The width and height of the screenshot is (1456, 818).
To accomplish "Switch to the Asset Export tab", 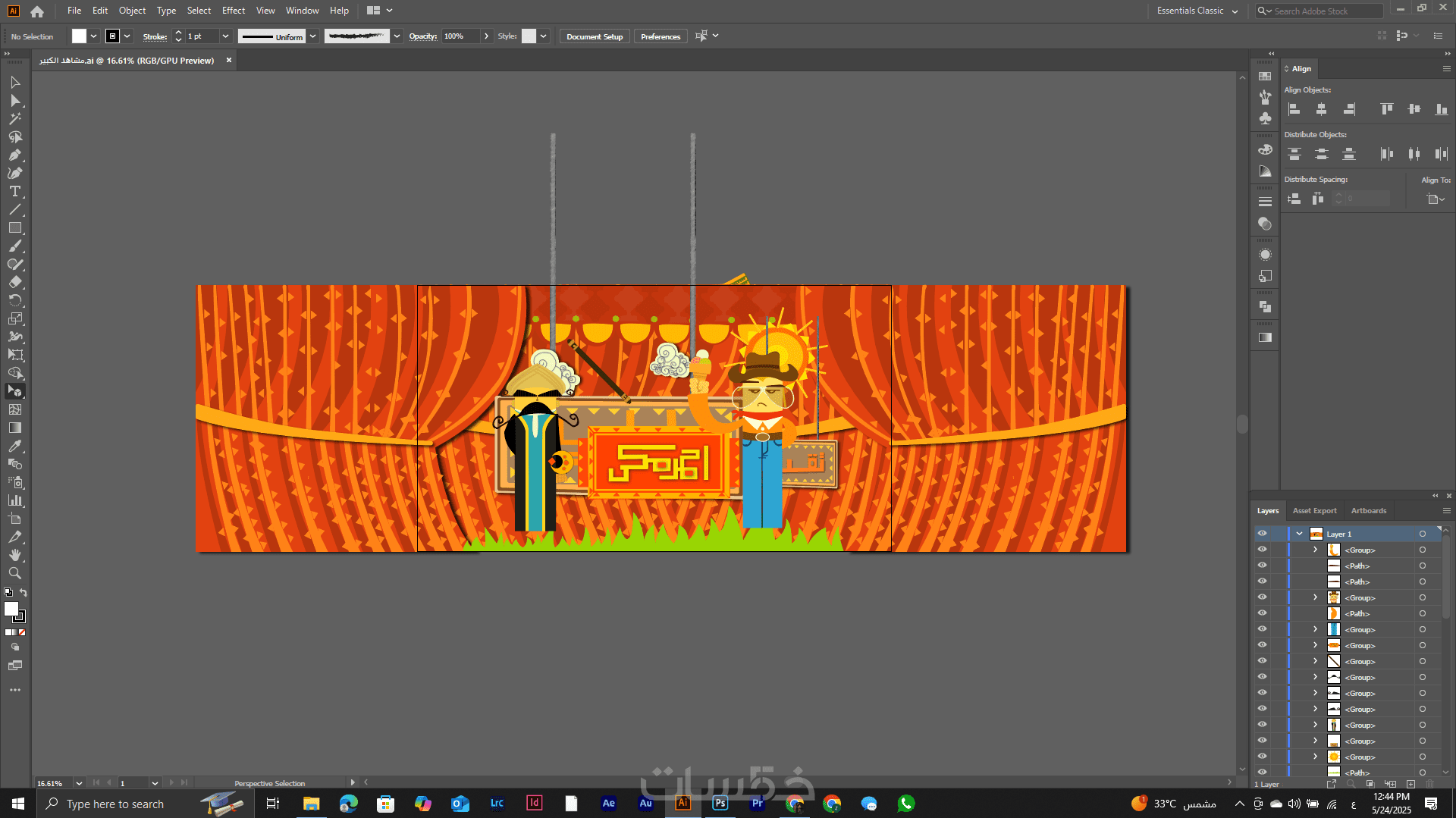I will [x=1314, y=511].
